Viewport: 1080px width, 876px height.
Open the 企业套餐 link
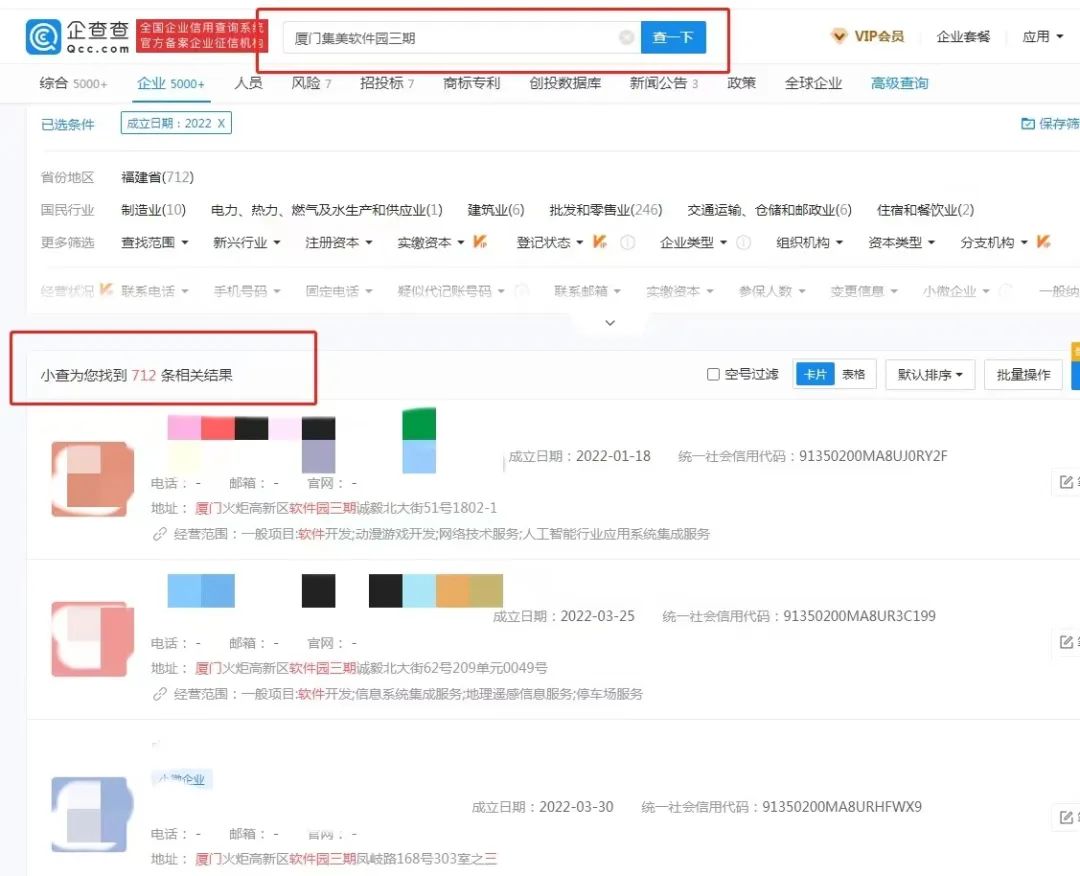click(x=963, y=36)
